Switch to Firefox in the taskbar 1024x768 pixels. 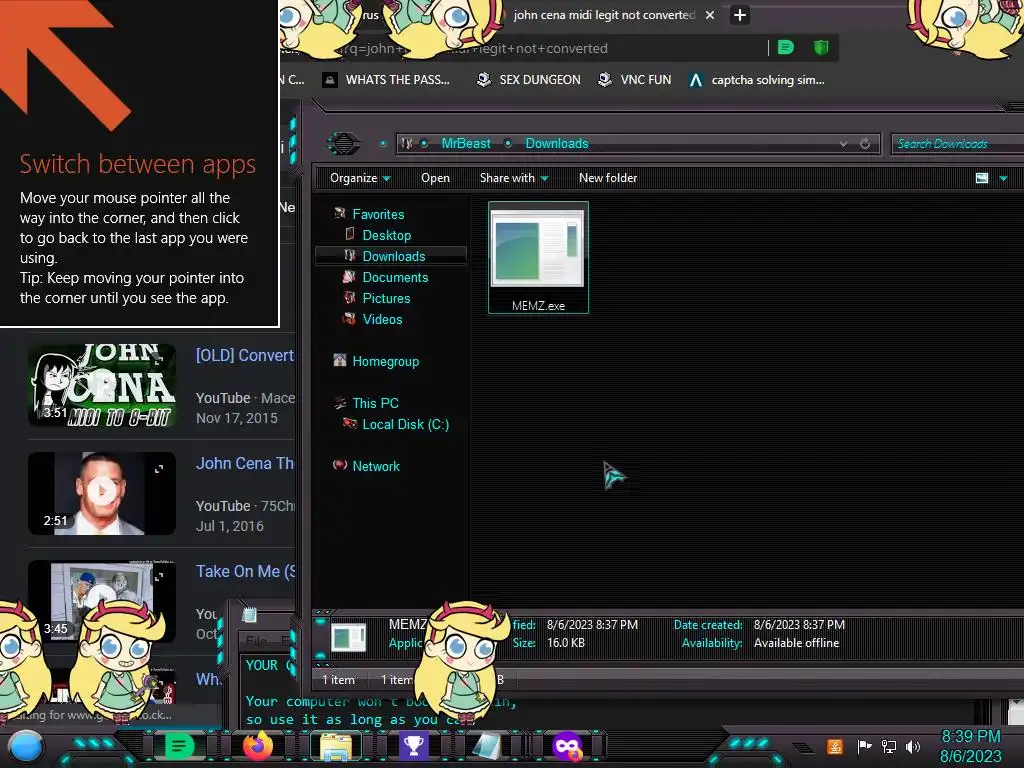(x=257, y=746)
